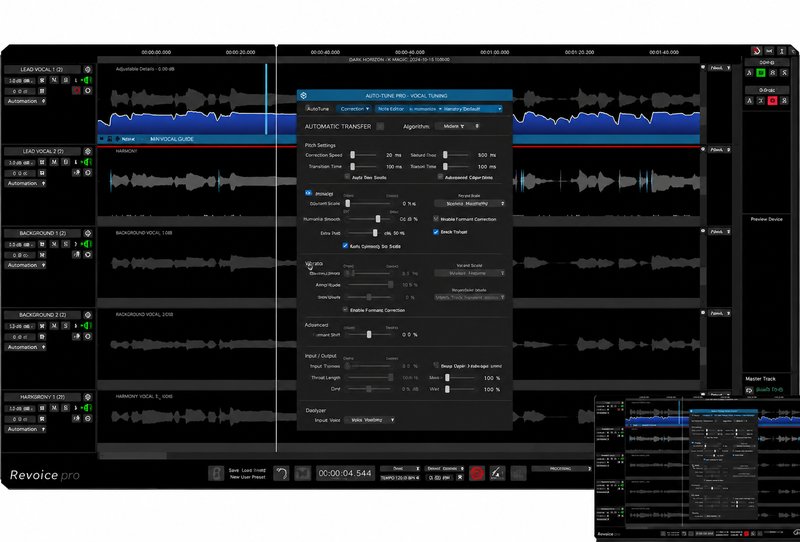The height and width of the screenshot is (542, 800).
Task: Mute the LEAD VOCAL 2 track
Action: point(54,162)
